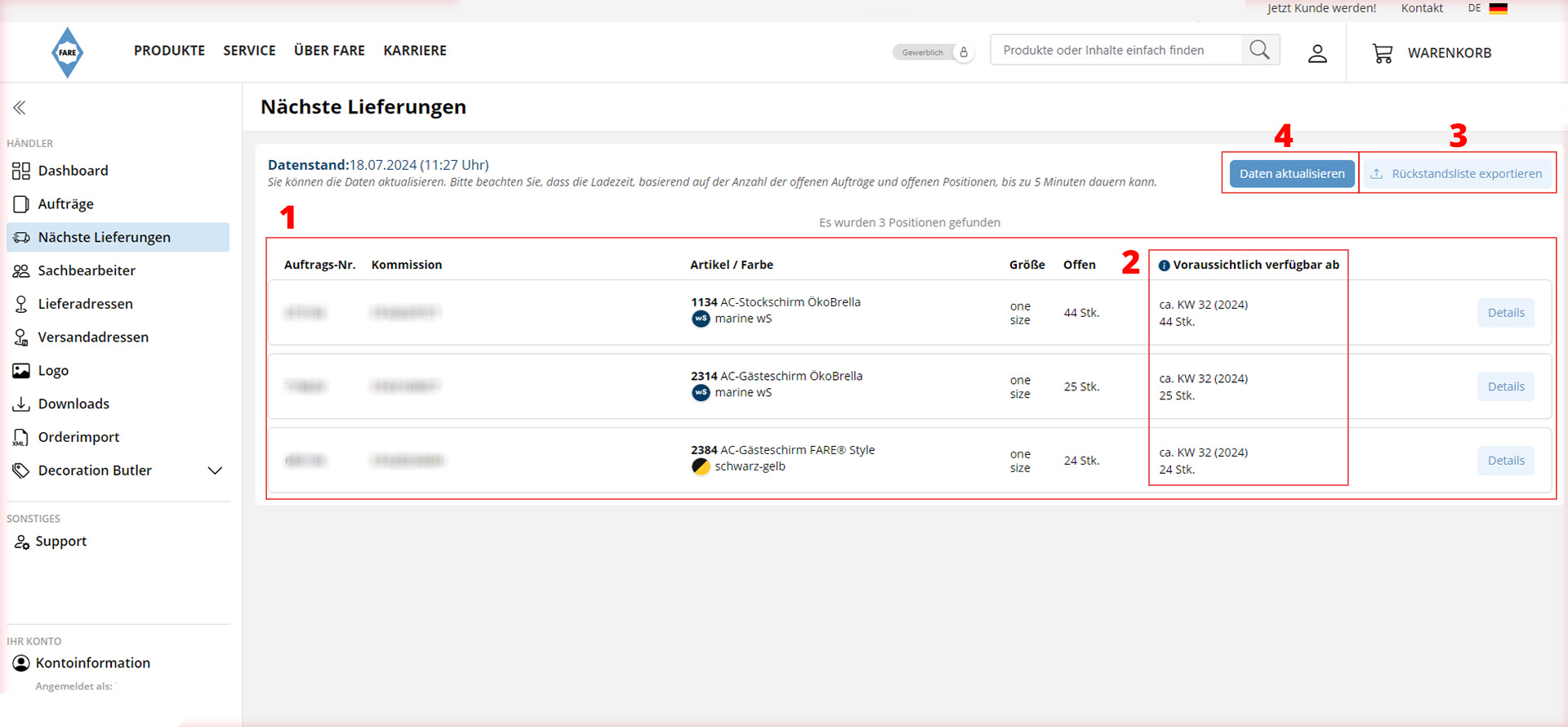Click the Größe column header
Viewport: 1568px width, 727px height.
[1027, 265]
